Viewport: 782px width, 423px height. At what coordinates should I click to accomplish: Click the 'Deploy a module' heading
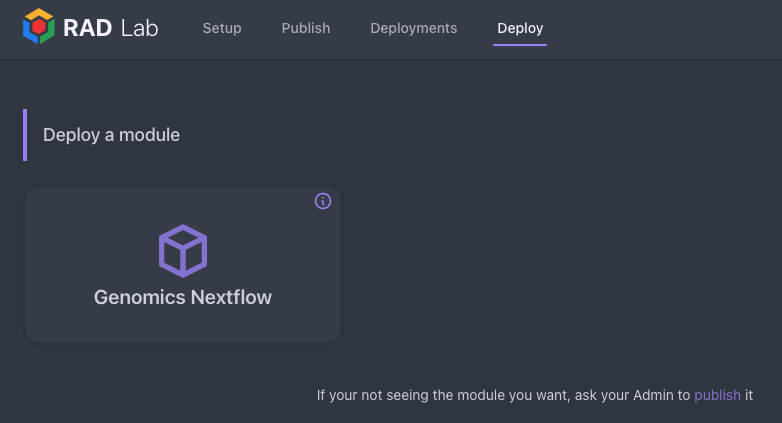click(x=111, y=135)
